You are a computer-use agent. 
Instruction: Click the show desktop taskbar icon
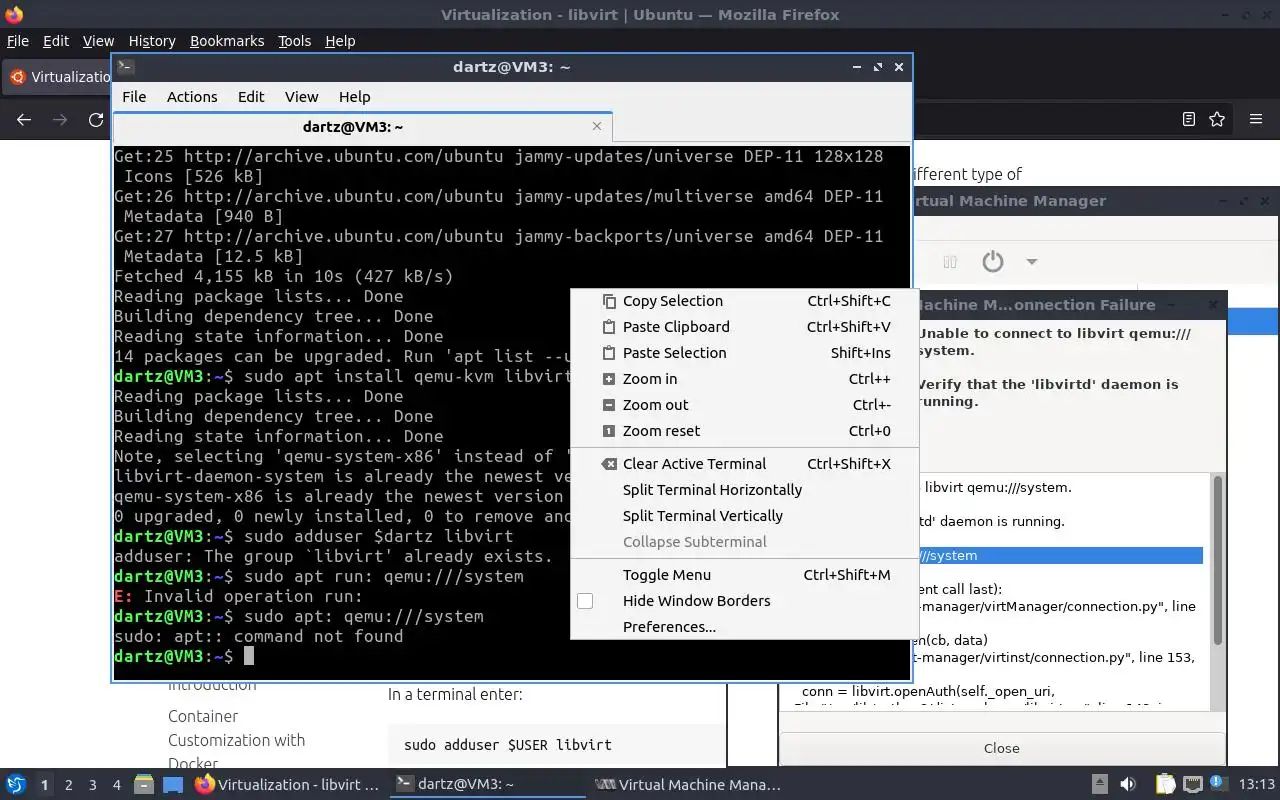pyautogui.click(x=173, y=785)
